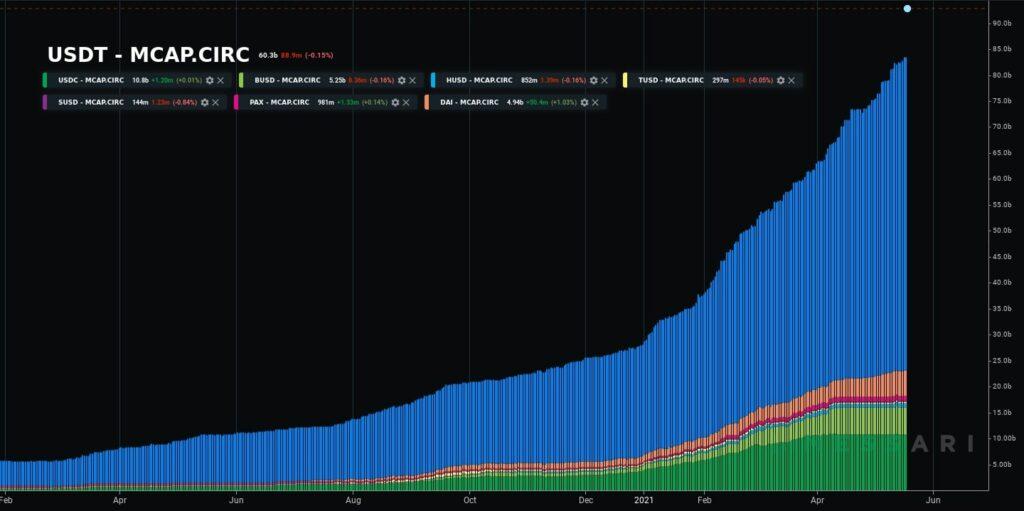
Task: Remove the DAI - MCAP.CIRC series
Action: 596,103
